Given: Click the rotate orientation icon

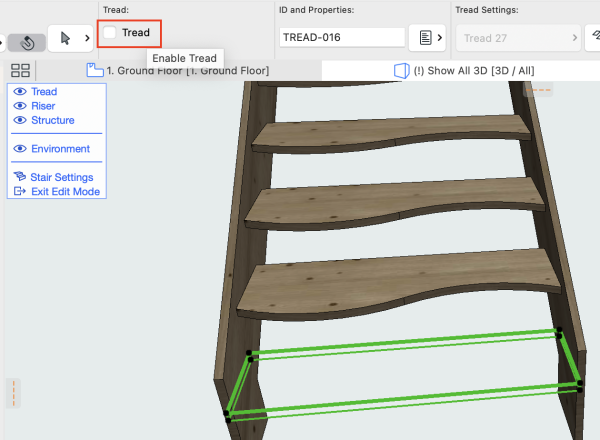Looking at the screenshot, I should (x=27, y=43).
